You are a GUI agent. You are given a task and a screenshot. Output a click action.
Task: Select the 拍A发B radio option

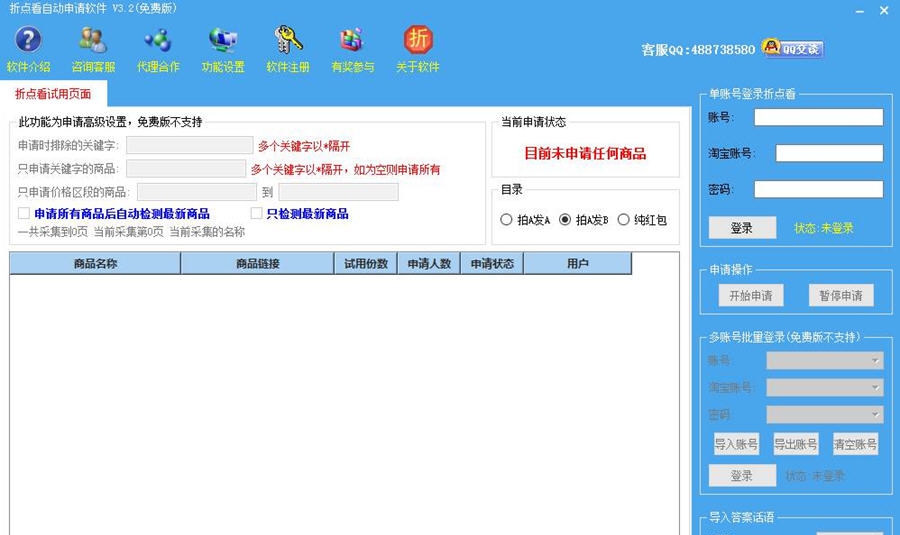[565, 220]
